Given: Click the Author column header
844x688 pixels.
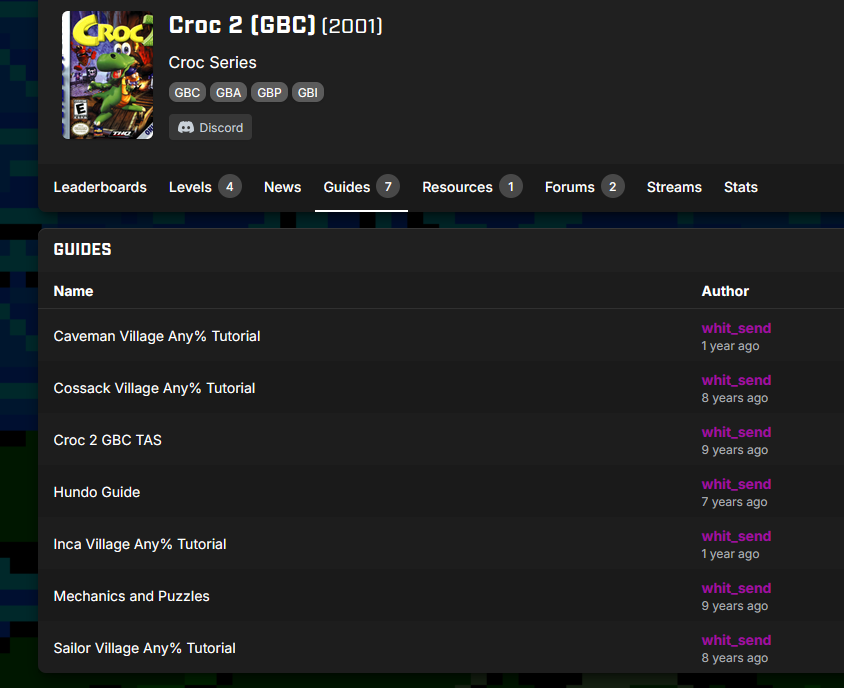Looking at the screenshot, I should (x=725, y=291).
